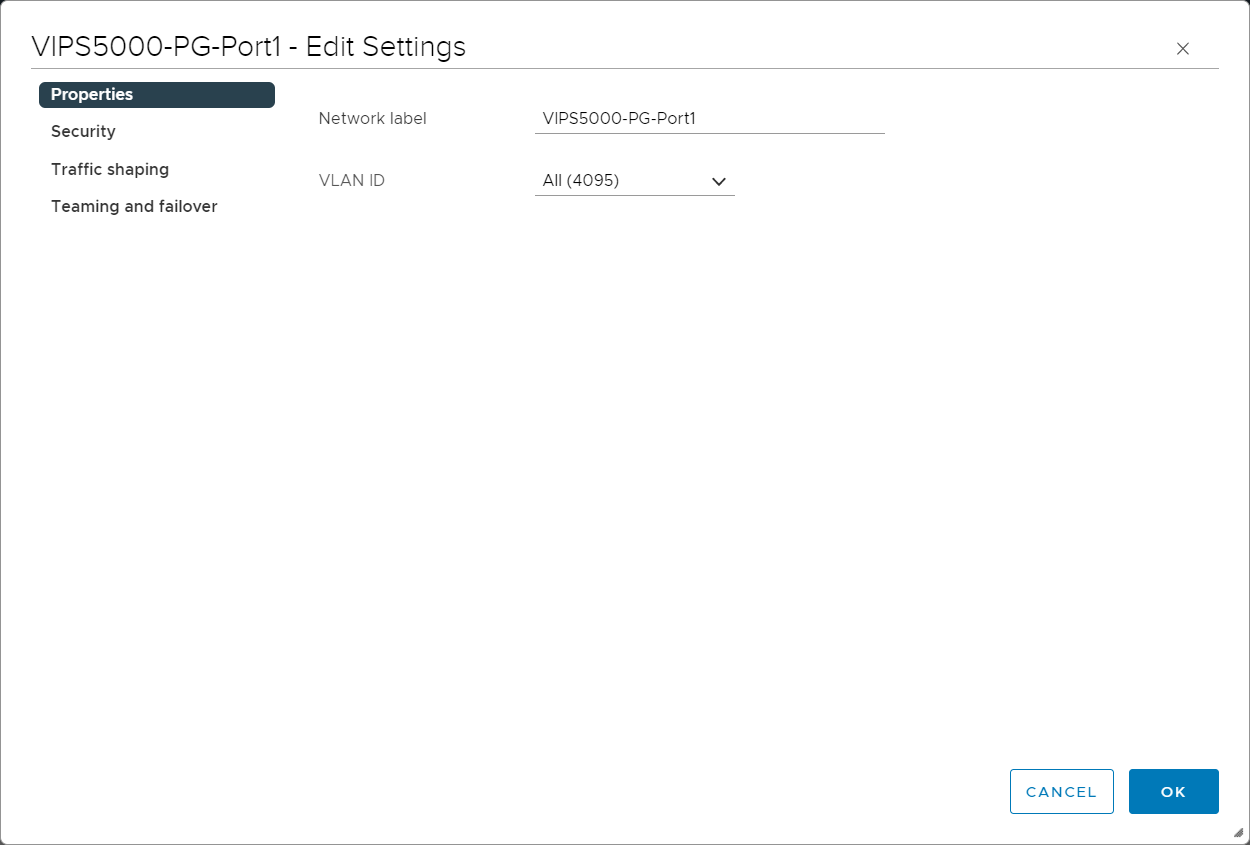Screen dimensions: 1250x845
Task: Click the "VLAN ID" caption text
Action: [351, 181]
